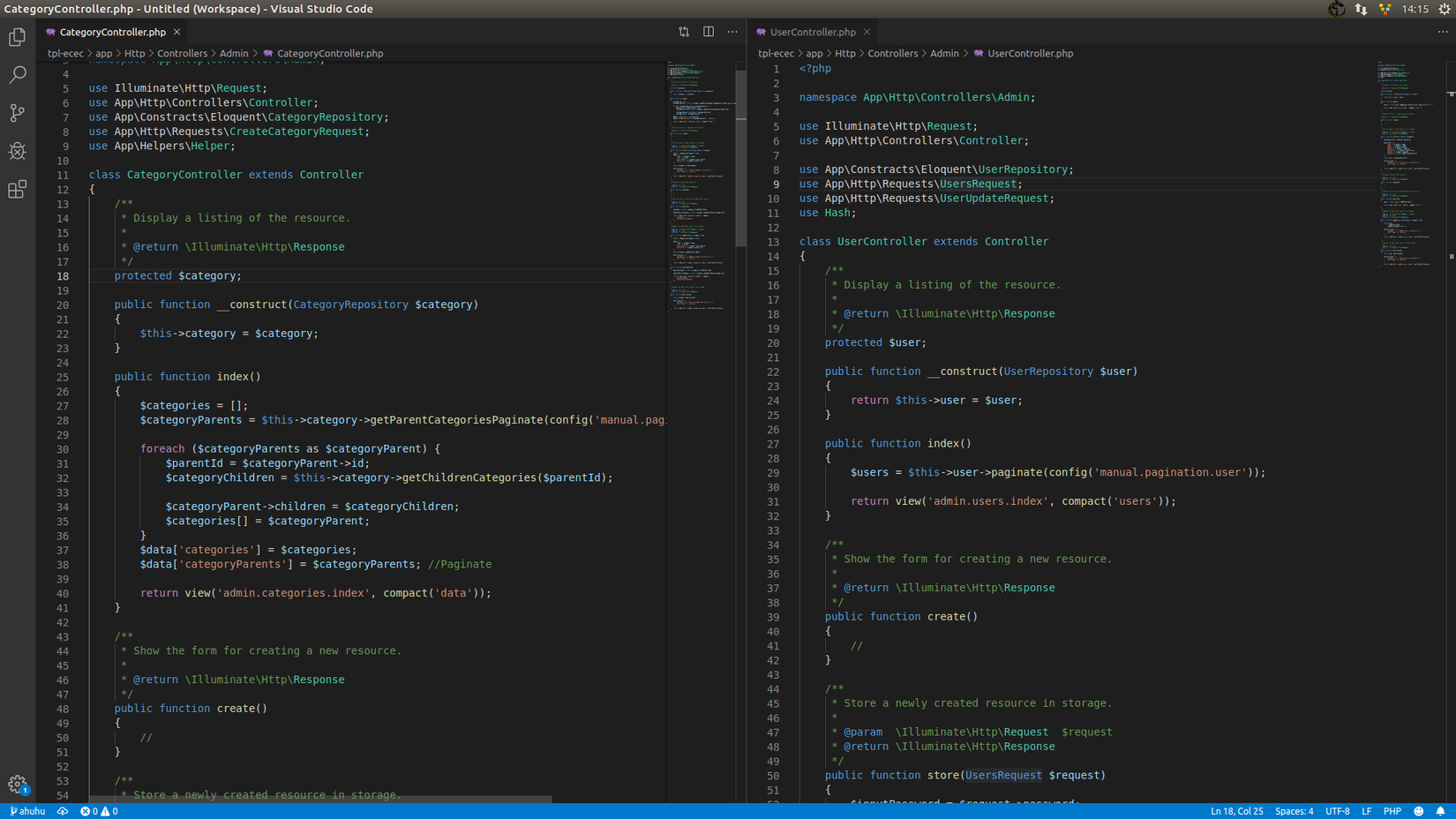This screenshot has height=819, width=1456.
Task: Click the ahuhu git branch indicator
Action: click(27, 811)
